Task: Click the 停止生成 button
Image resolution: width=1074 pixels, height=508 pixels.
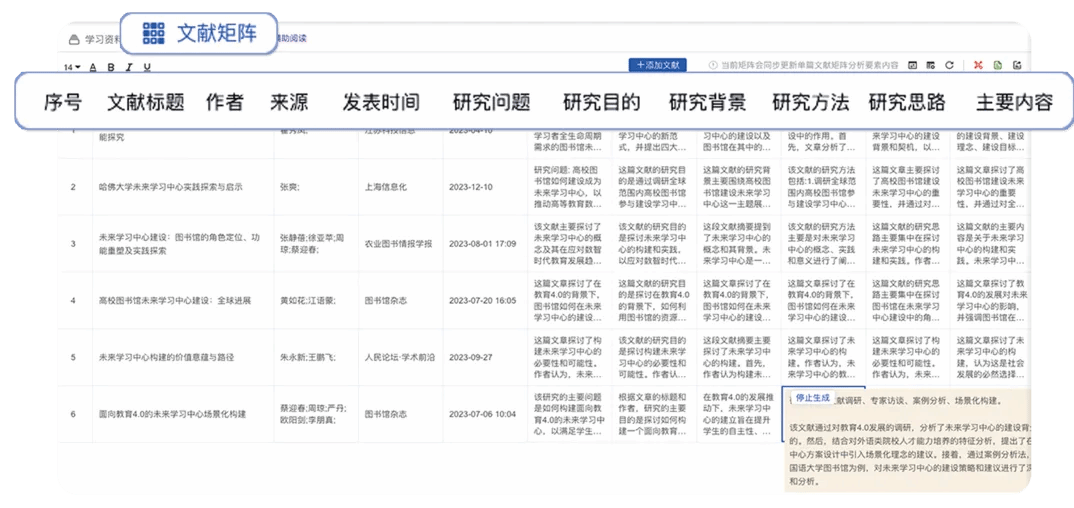Action: click(812, 397)
